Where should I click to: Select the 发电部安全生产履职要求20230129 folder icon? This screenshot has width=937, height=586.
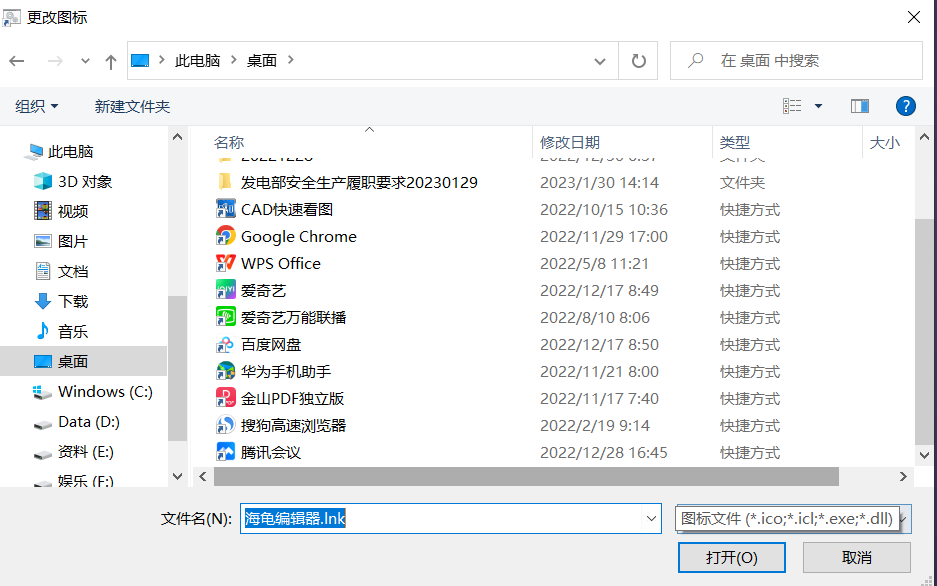point(225,182)
